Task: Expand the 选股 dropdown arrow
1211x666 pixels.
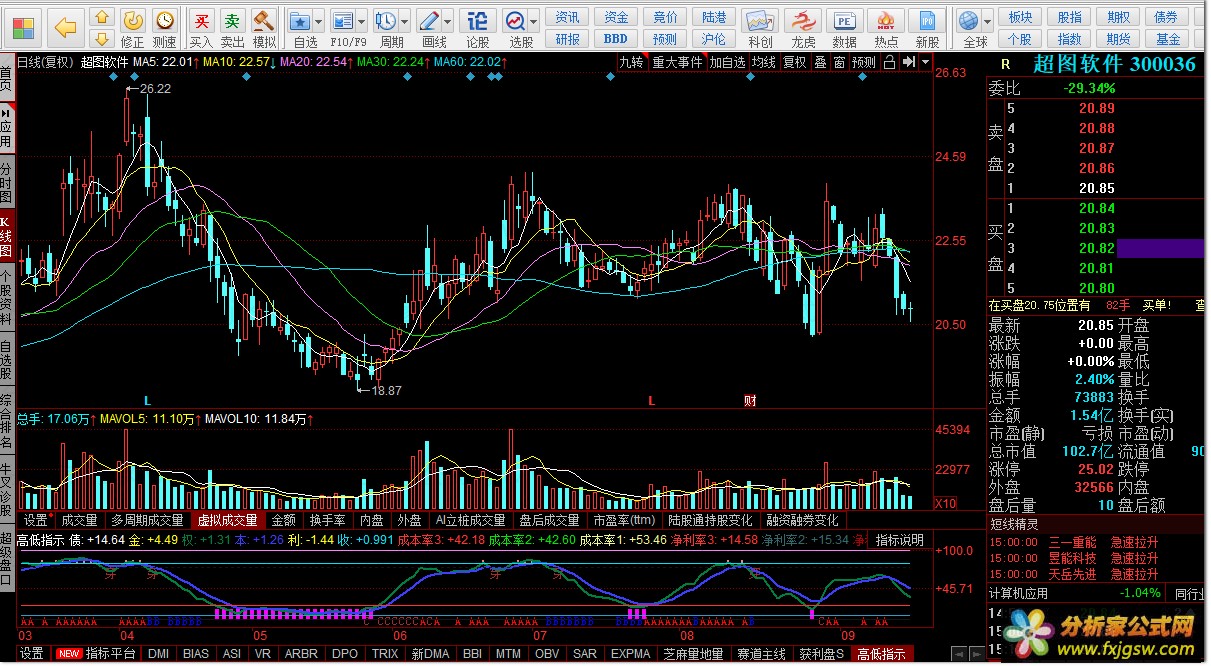Action: coord(534,21)
